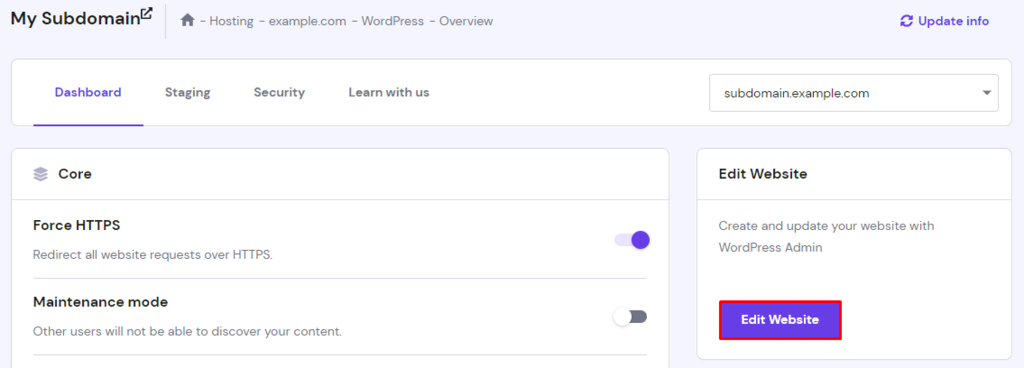Navigate to Hosting in the breadcrumb
This screenshot has width=1024, height=368.
click(x=231, y=21)
